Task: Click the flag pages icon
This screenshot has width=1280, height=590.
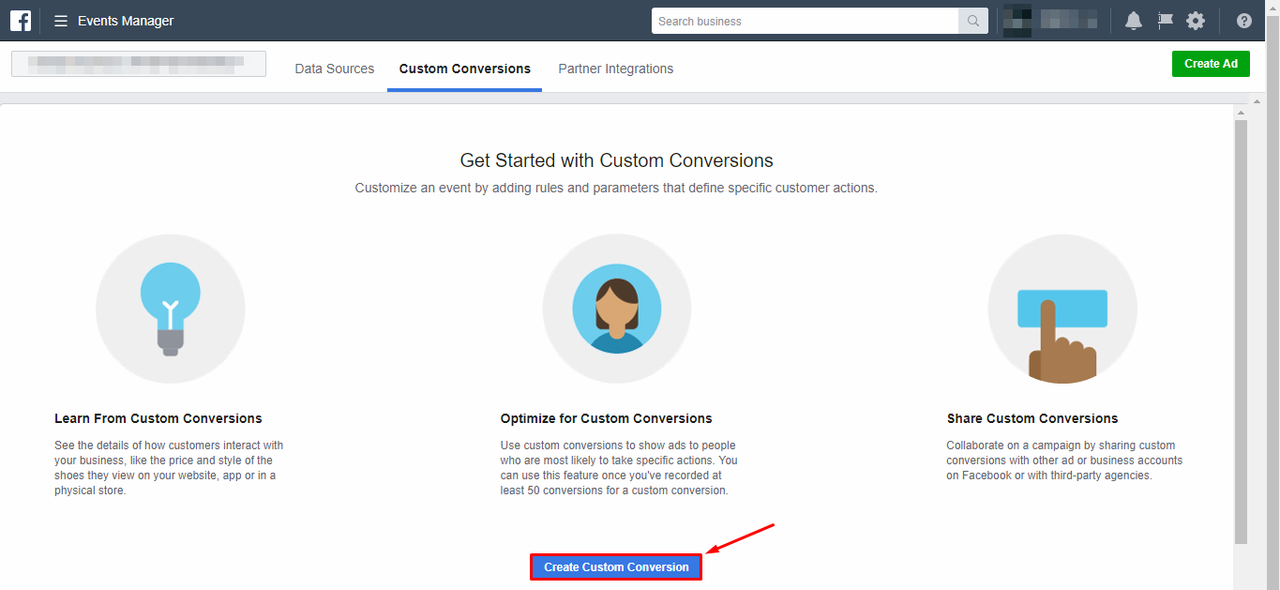Action: pyautogui.click(x=1164, y=21)
